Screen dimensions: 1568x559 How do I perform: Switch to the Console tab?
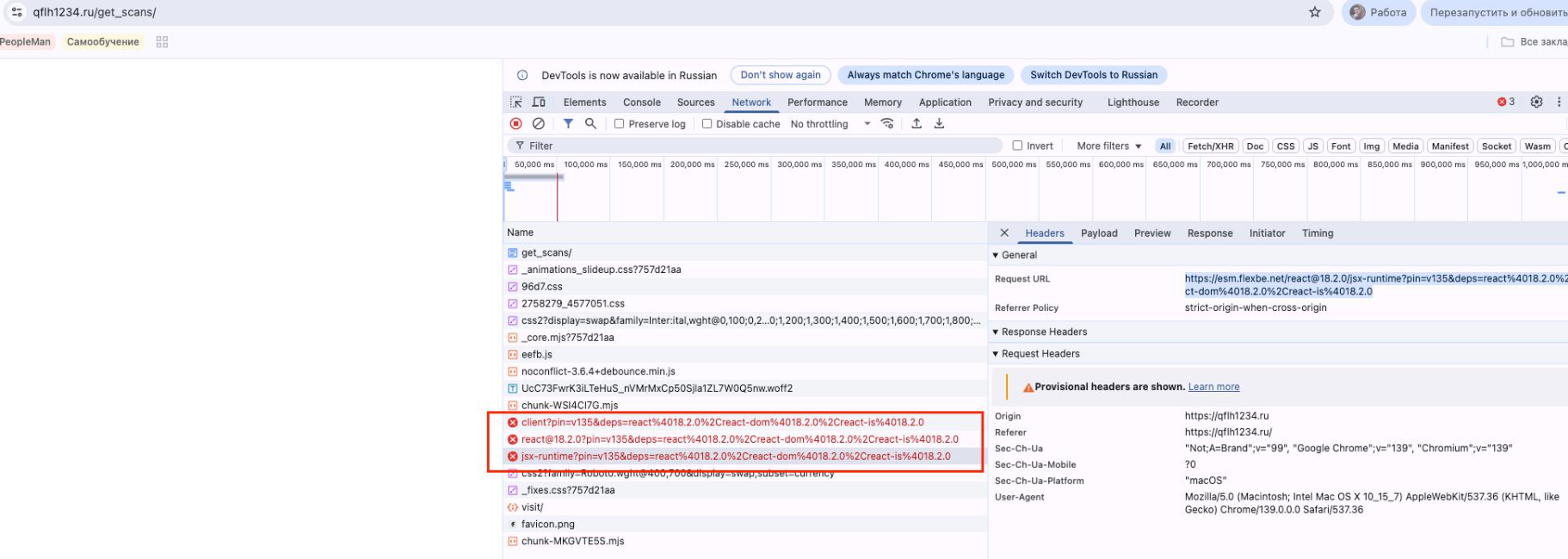tap(641, 102)
